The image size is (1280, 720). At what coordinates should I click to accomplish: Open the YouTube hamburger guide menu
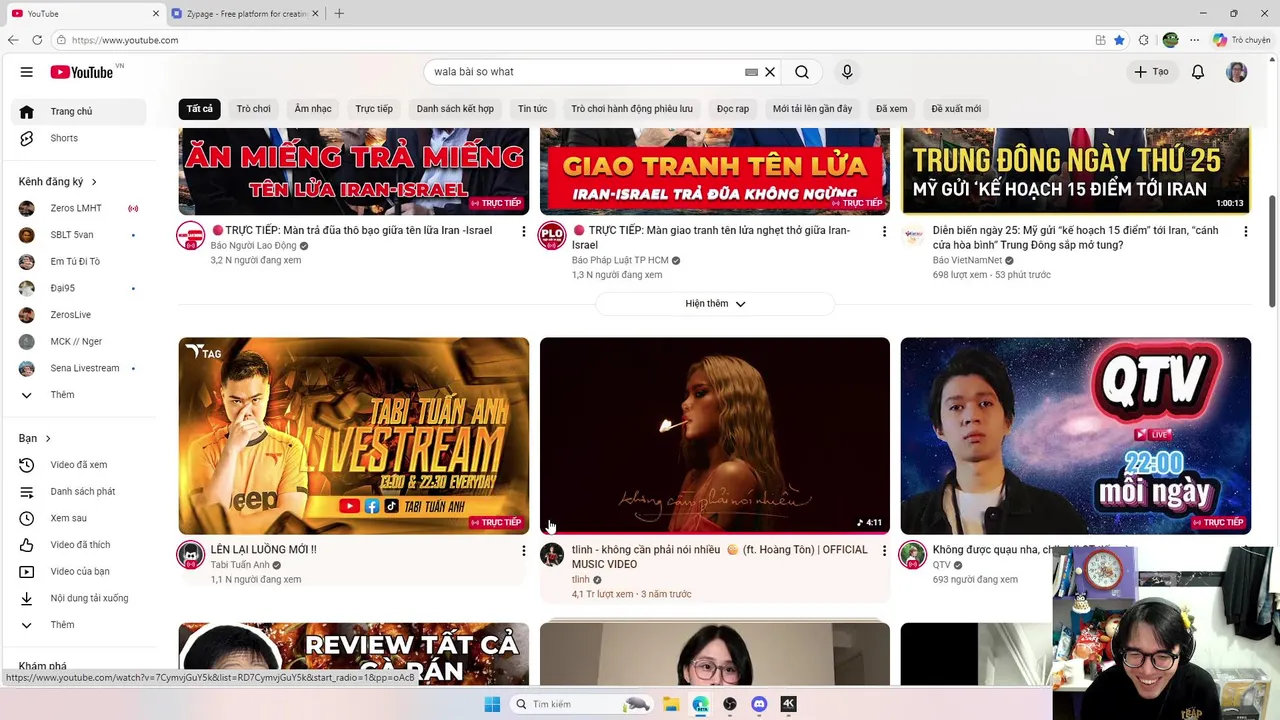tap(27, 72)
